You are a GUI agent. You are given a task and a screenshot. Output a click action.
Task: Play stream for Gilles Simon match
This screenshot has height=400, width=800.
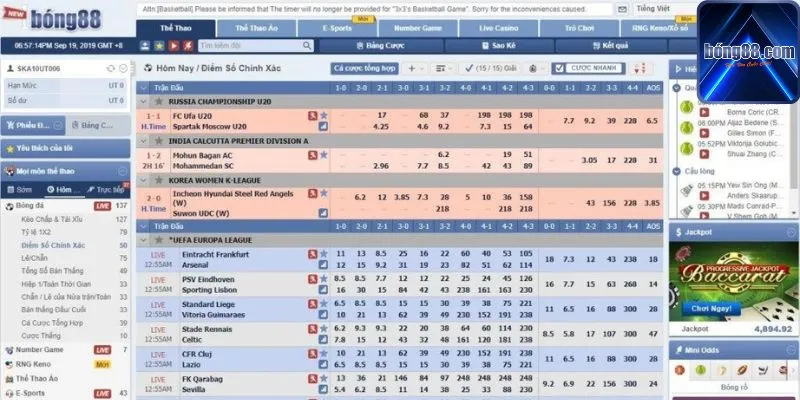[x=704, y=133]
